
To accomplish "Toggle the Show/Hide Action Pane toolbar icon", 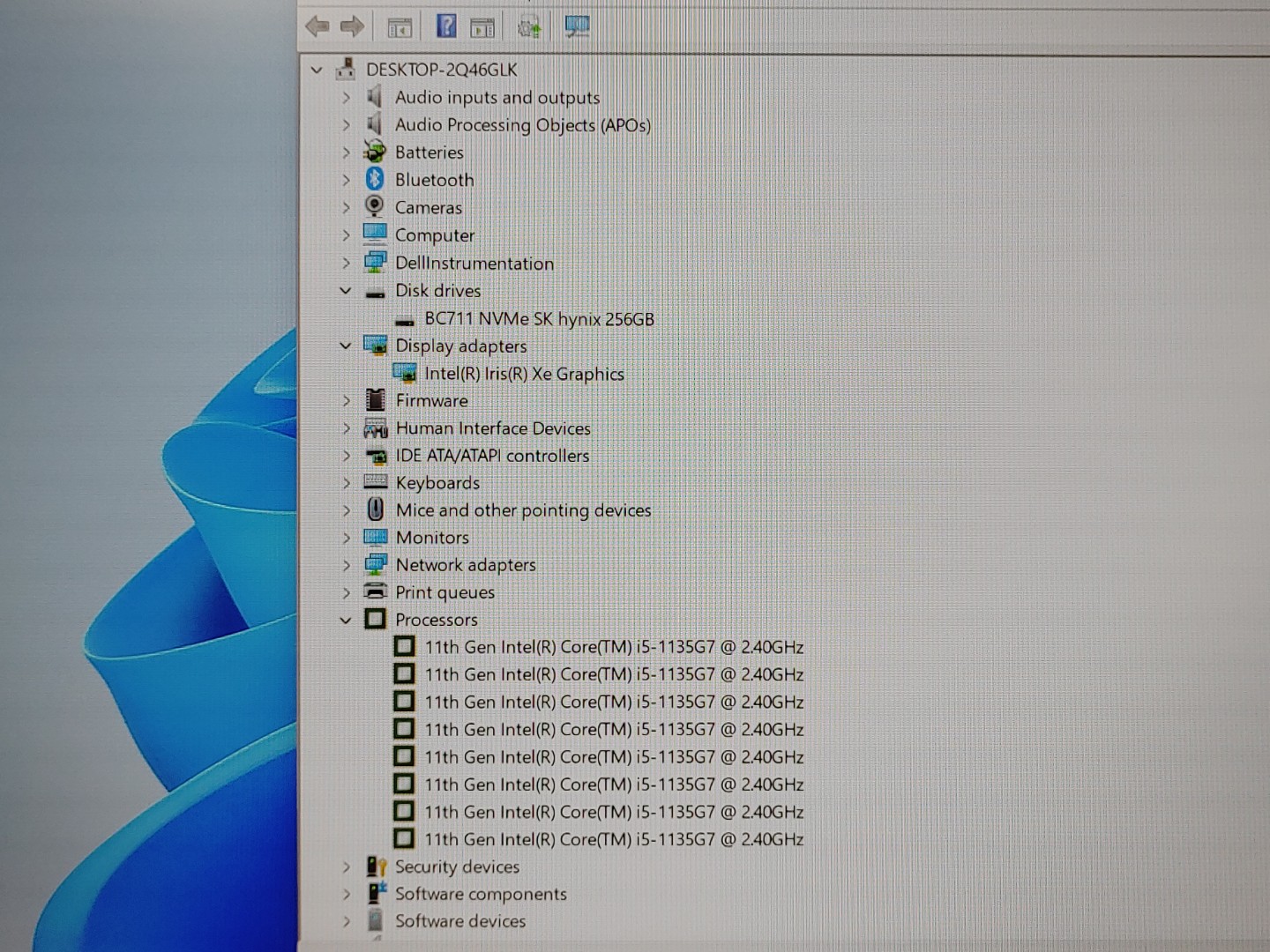I will coord(482,27).
